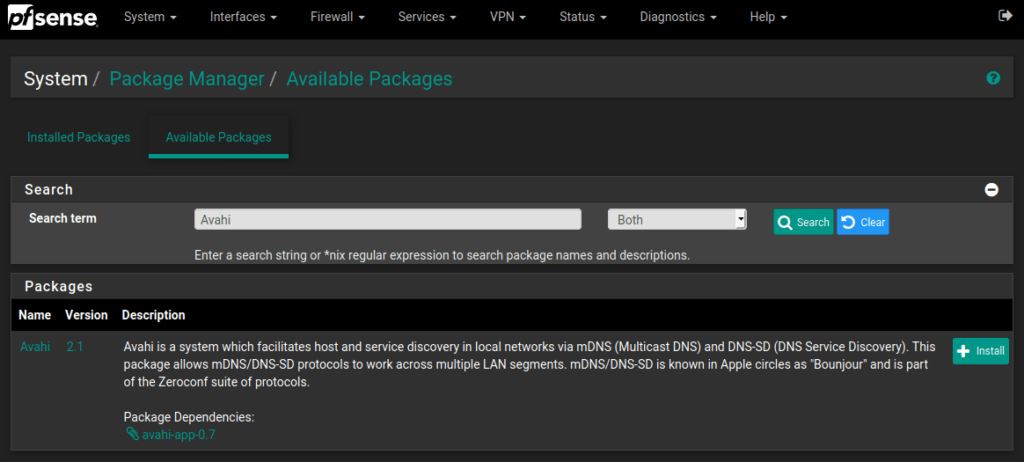This screenshot has width=1024, height=462.
Task: Click the Packages panel heading
Action: tap(59, 286)
